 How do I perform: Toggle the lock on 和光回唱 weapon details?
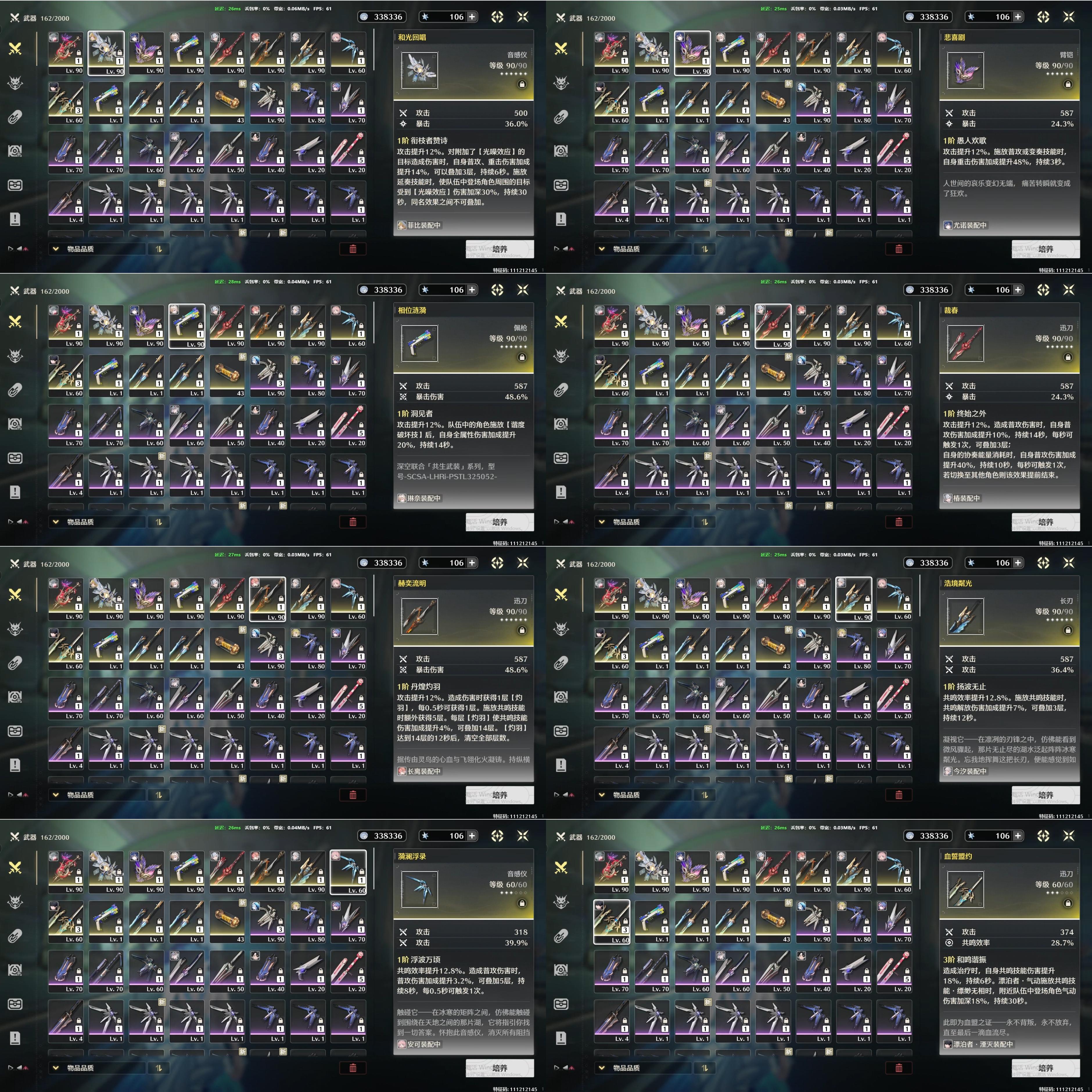coord(522,84)
